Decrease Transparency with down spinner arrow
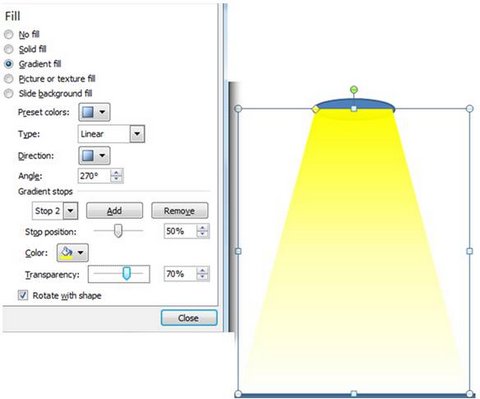Viewport: 480px width, 399px height. click(203, 278)
